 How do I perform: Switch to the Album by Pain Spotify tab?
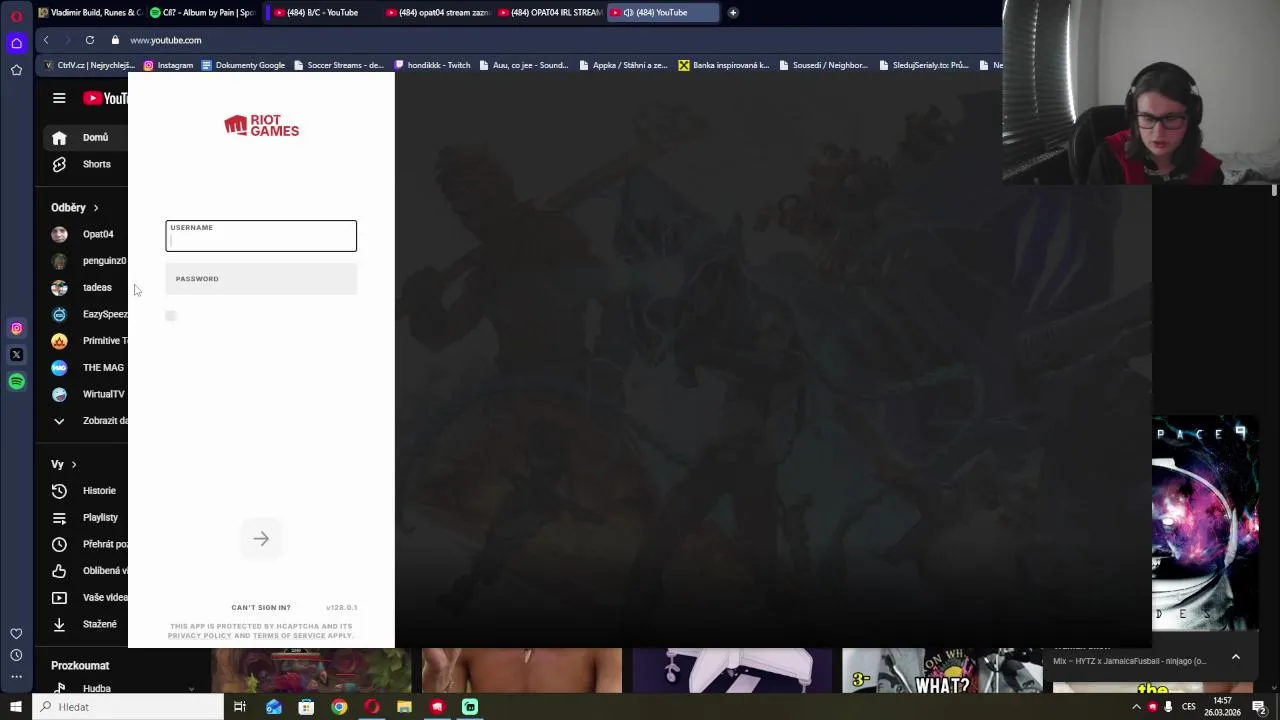[x=204, y=13]
